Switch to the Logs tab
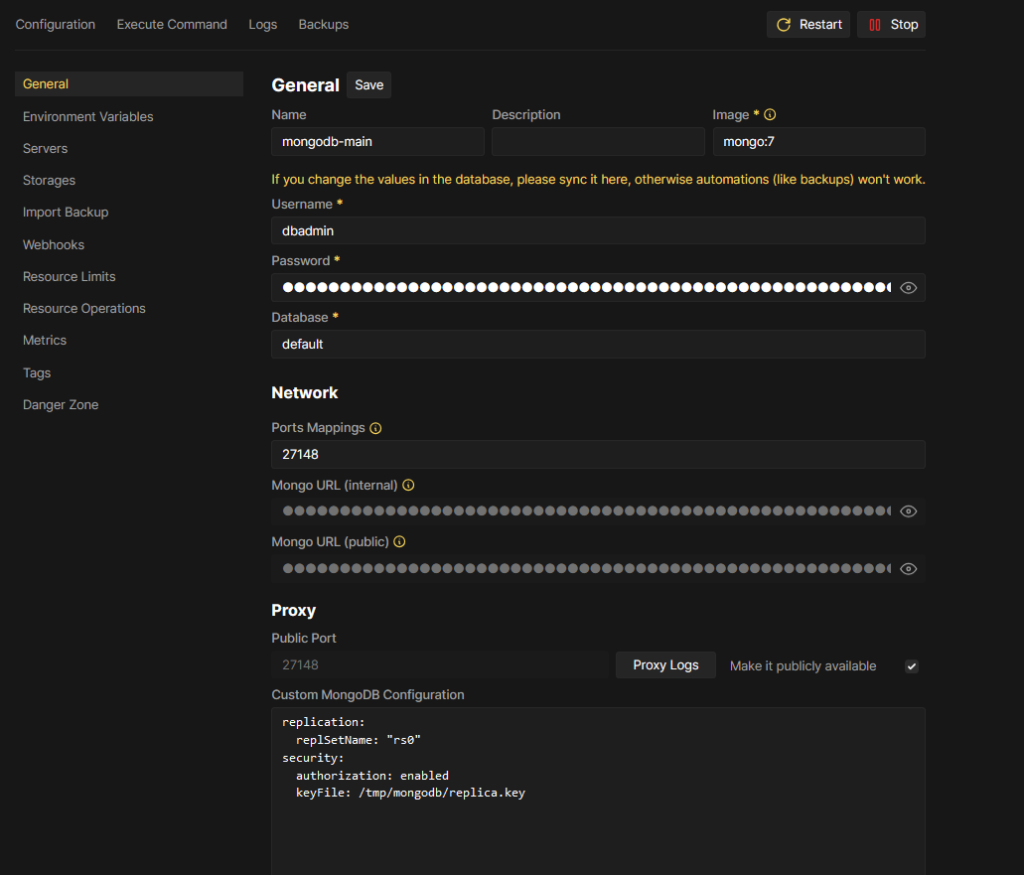Viewport: 1024px width, 875px height. point(263,24)
